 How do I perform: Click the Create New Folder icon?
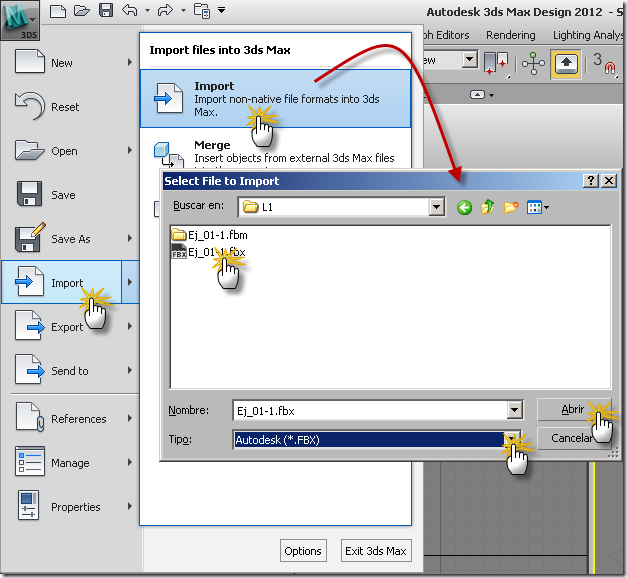point(511,207)
